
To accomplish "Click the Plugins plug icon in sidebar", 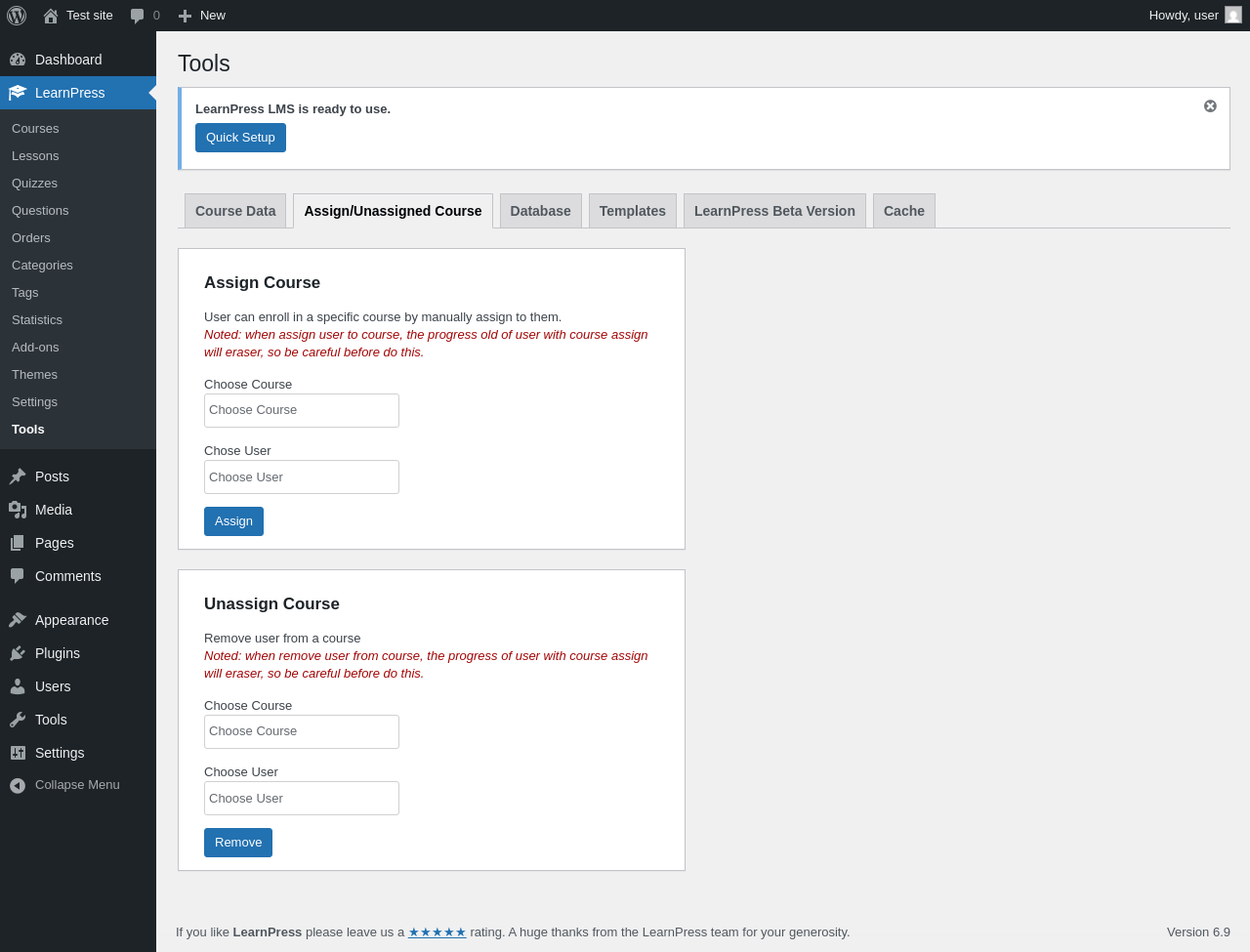I will [x=18, y=653].
